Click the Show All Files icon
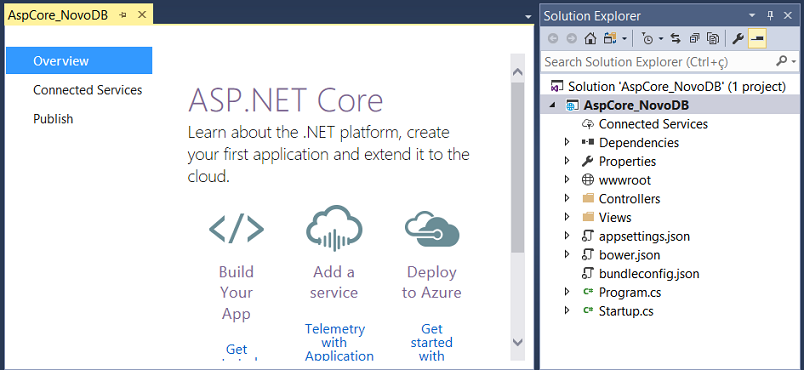804x370 pixels. point(713,38)
